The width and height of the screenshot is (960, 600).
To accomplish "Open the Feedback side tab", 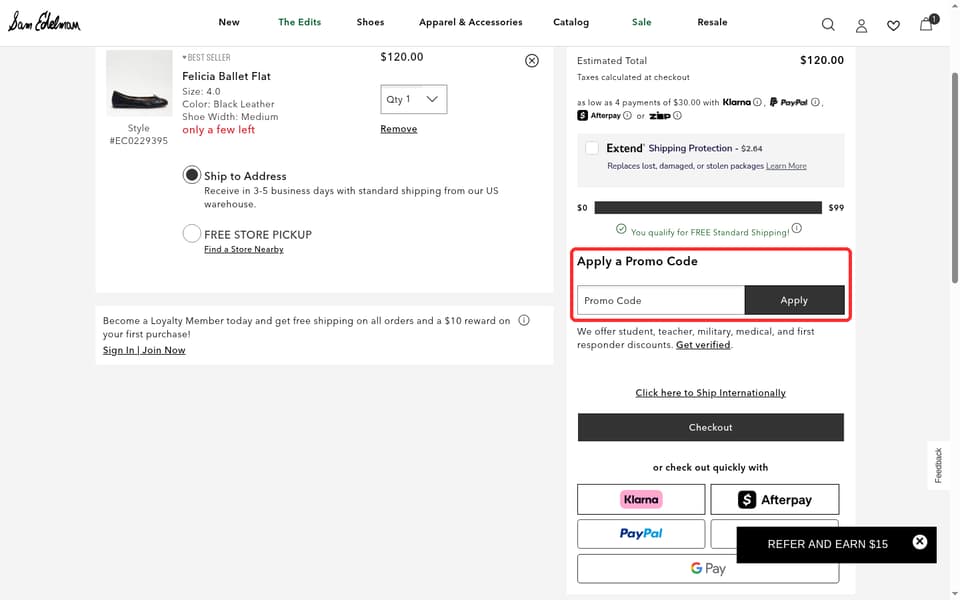I will [x=939, y=465].
